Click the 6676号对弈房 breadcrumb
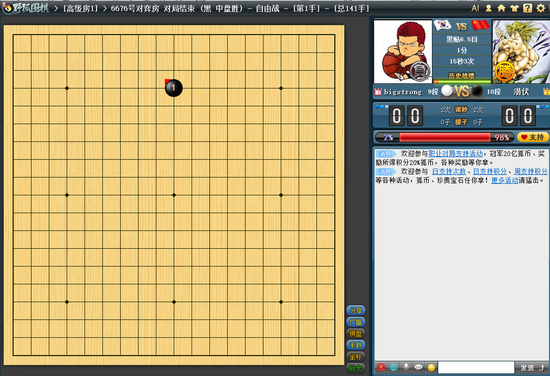Screen dimensions: 550x376 click(x=135, y=8)
